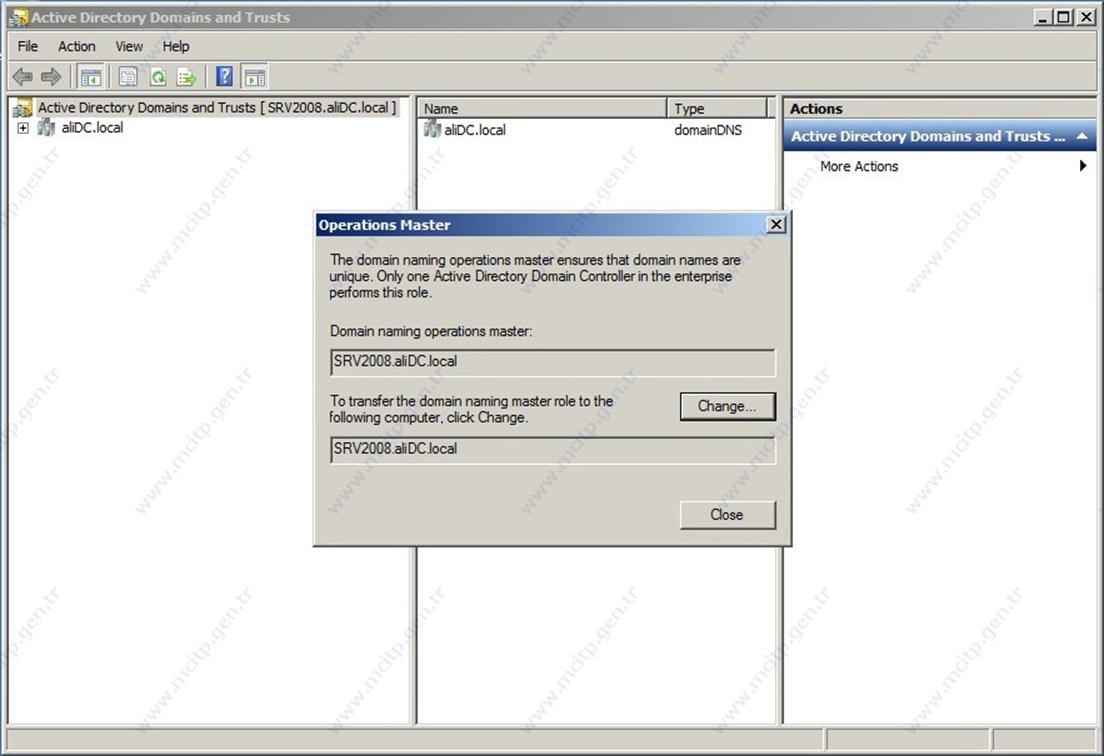Select Active Directory Domains and Trusts root node
Screen dimensions: 1104x756
(x=217, y=108)
